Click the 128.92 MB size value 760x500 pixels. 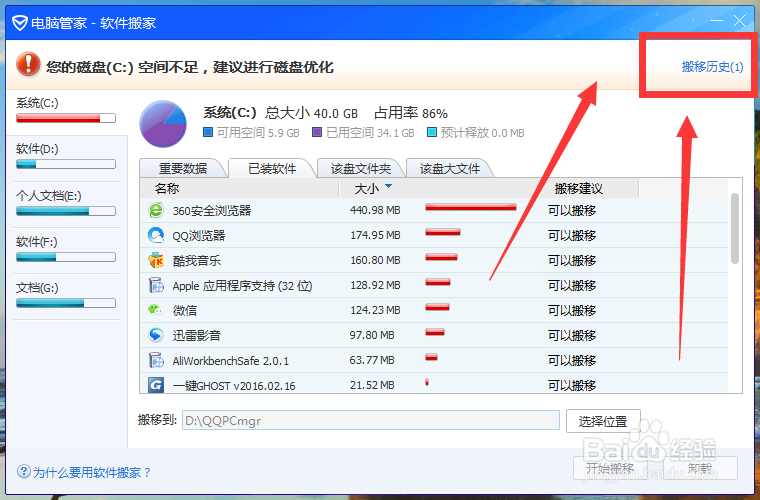[x=375, y=285]
